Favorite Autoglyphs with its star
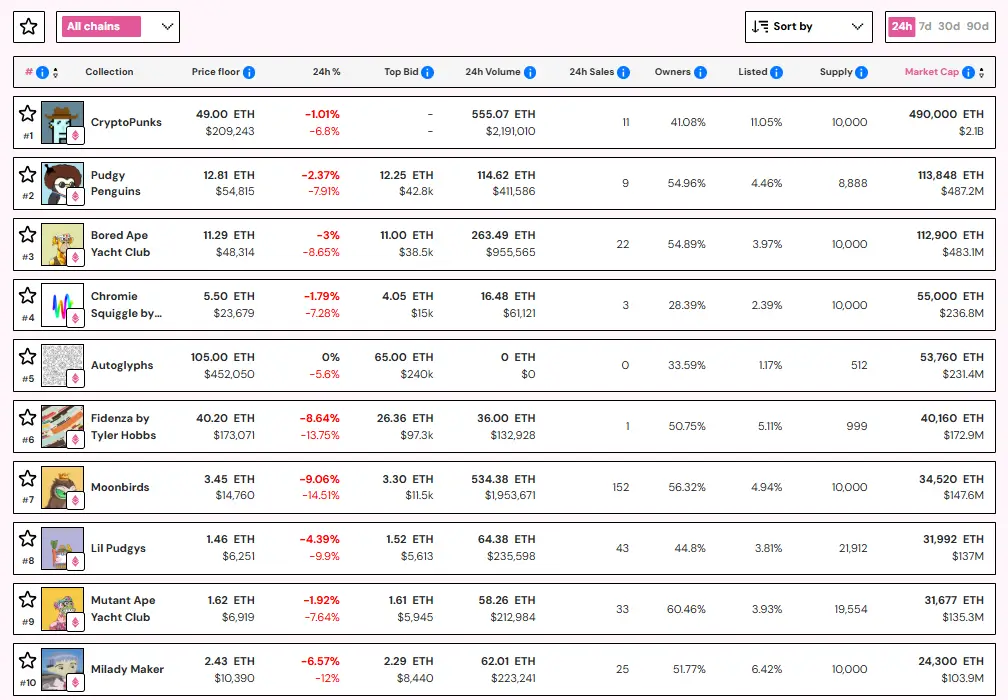 click(x=28, y=357)
